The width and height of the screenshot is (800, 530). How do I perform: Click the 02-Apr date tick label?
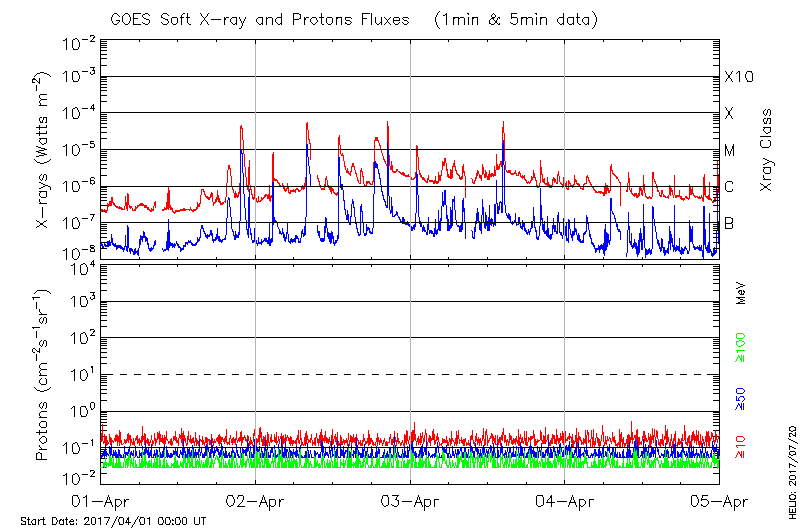(256, 500)
